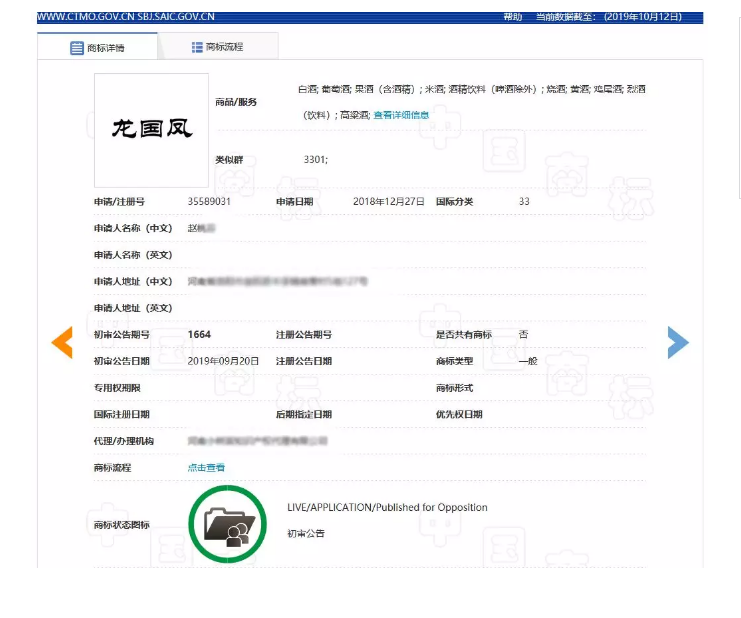The height and width of the screenshot is (618, 741).
Task: Go to next trademark with blue arrow
Action: click(678, 343)
